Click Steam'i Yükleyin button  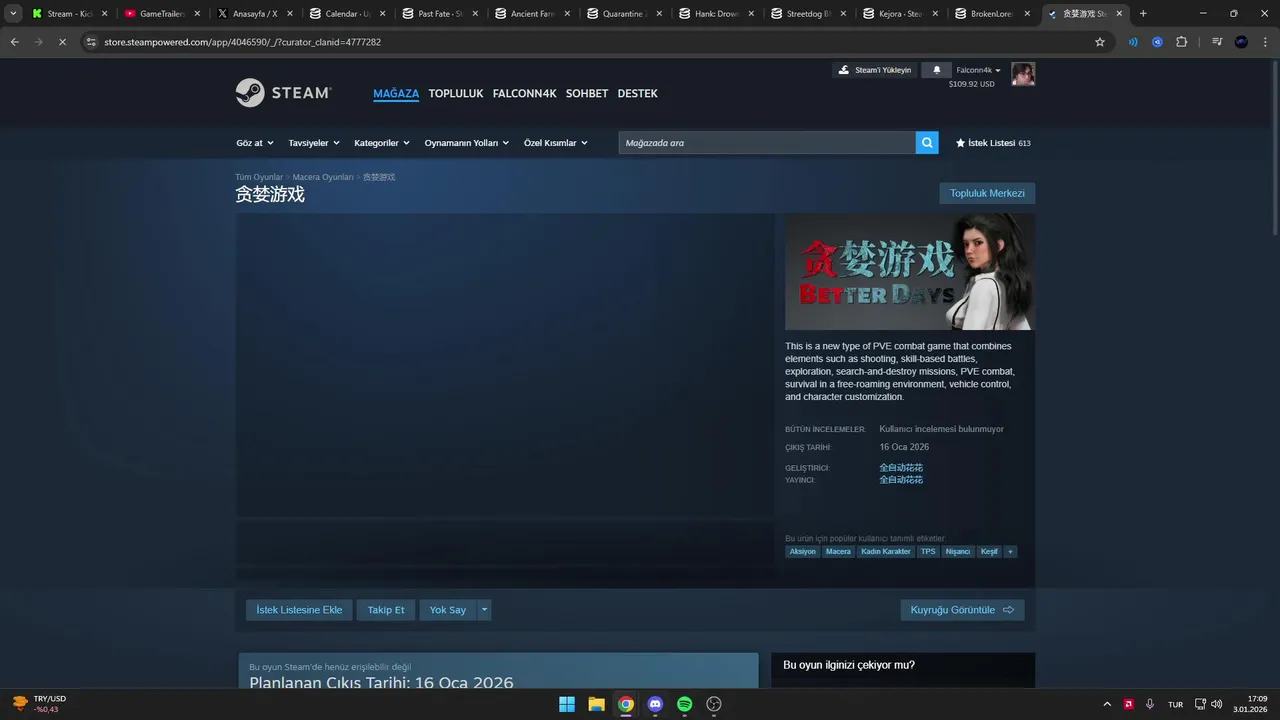pos(875,70)
